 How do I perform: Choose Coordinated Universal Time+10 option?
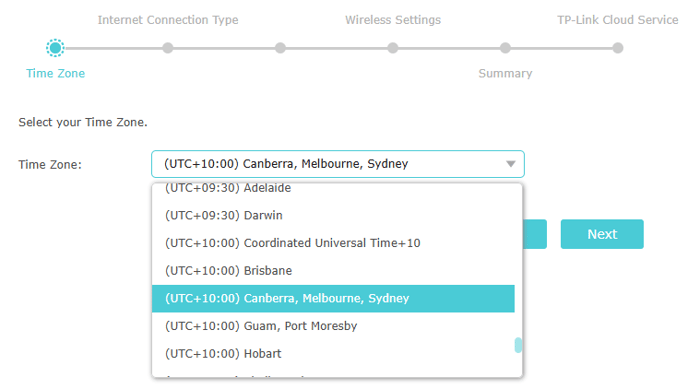point(333,243)
